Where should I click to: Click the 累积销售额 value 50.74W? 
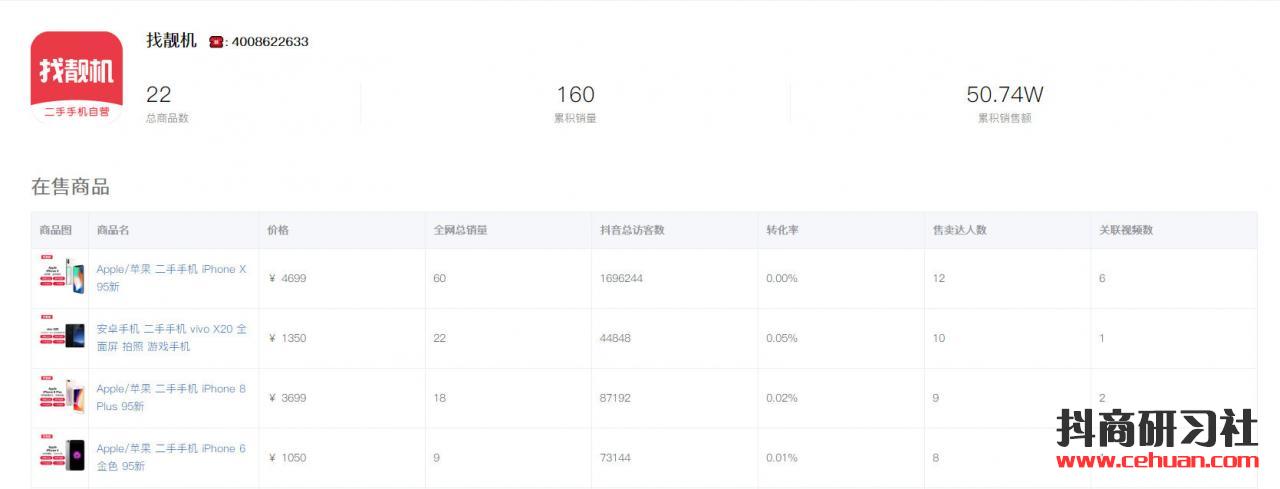point(1004,95)
